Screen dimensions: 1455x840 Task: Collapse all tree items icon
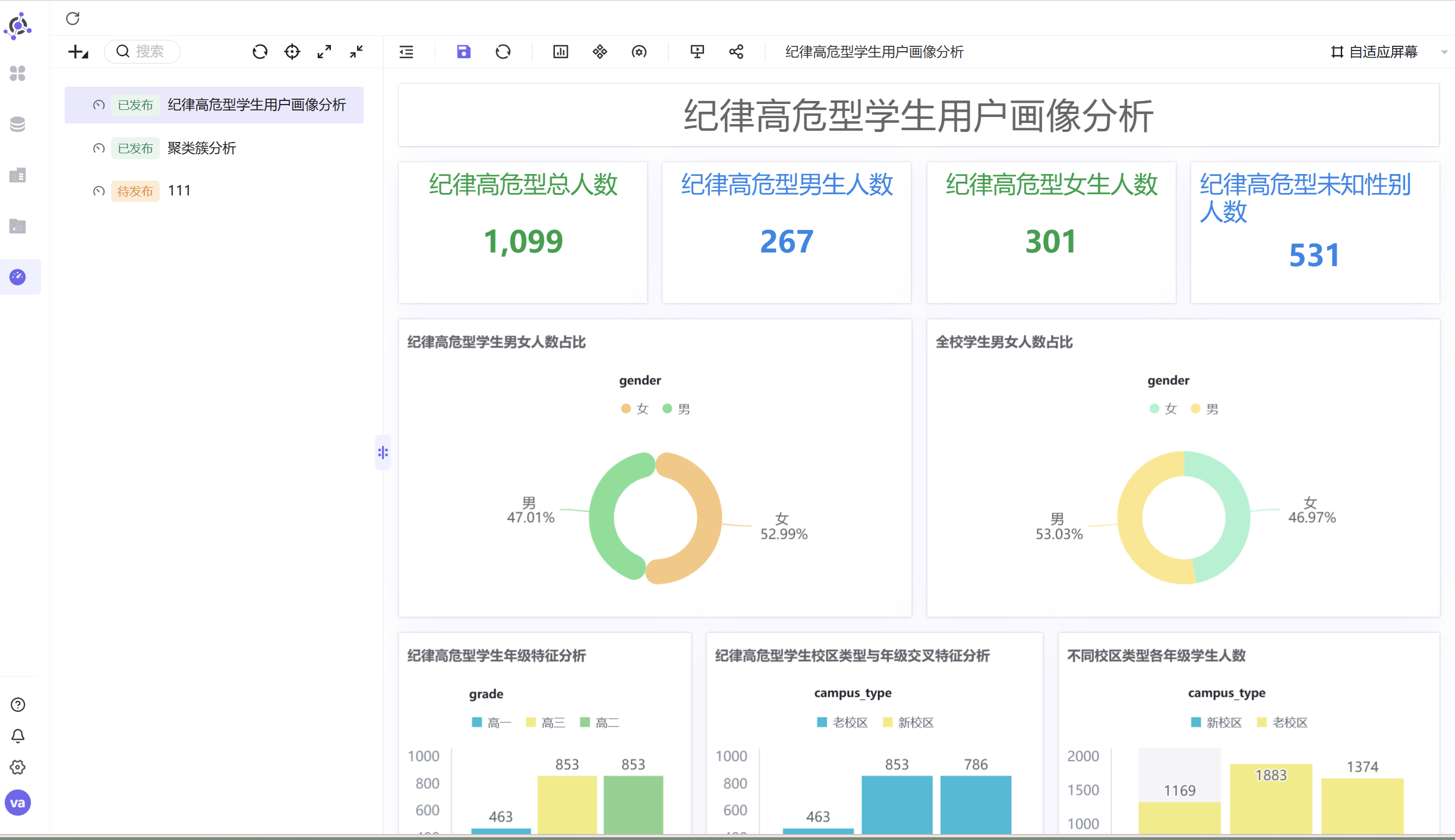[356, 52]
